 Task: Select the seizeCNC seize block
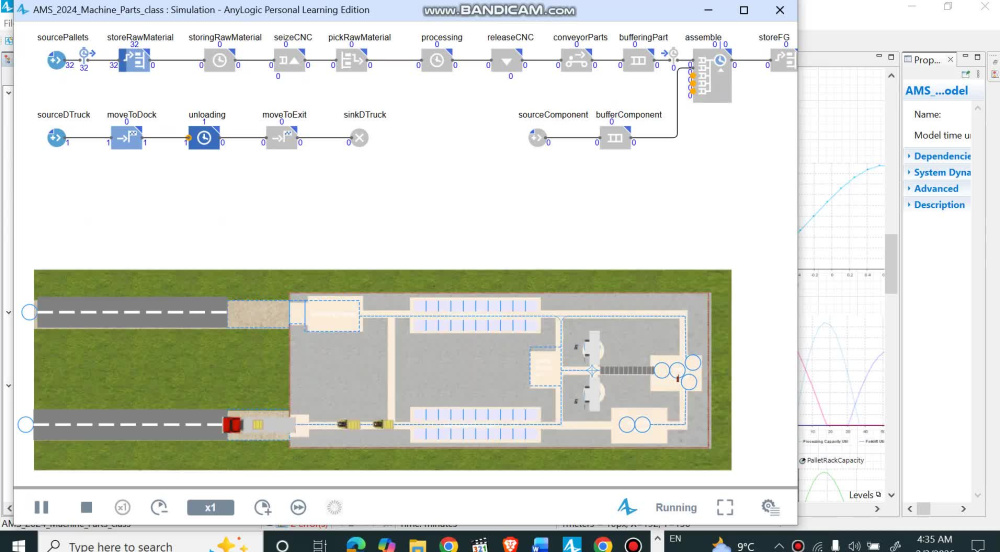[x=290, y=61]
